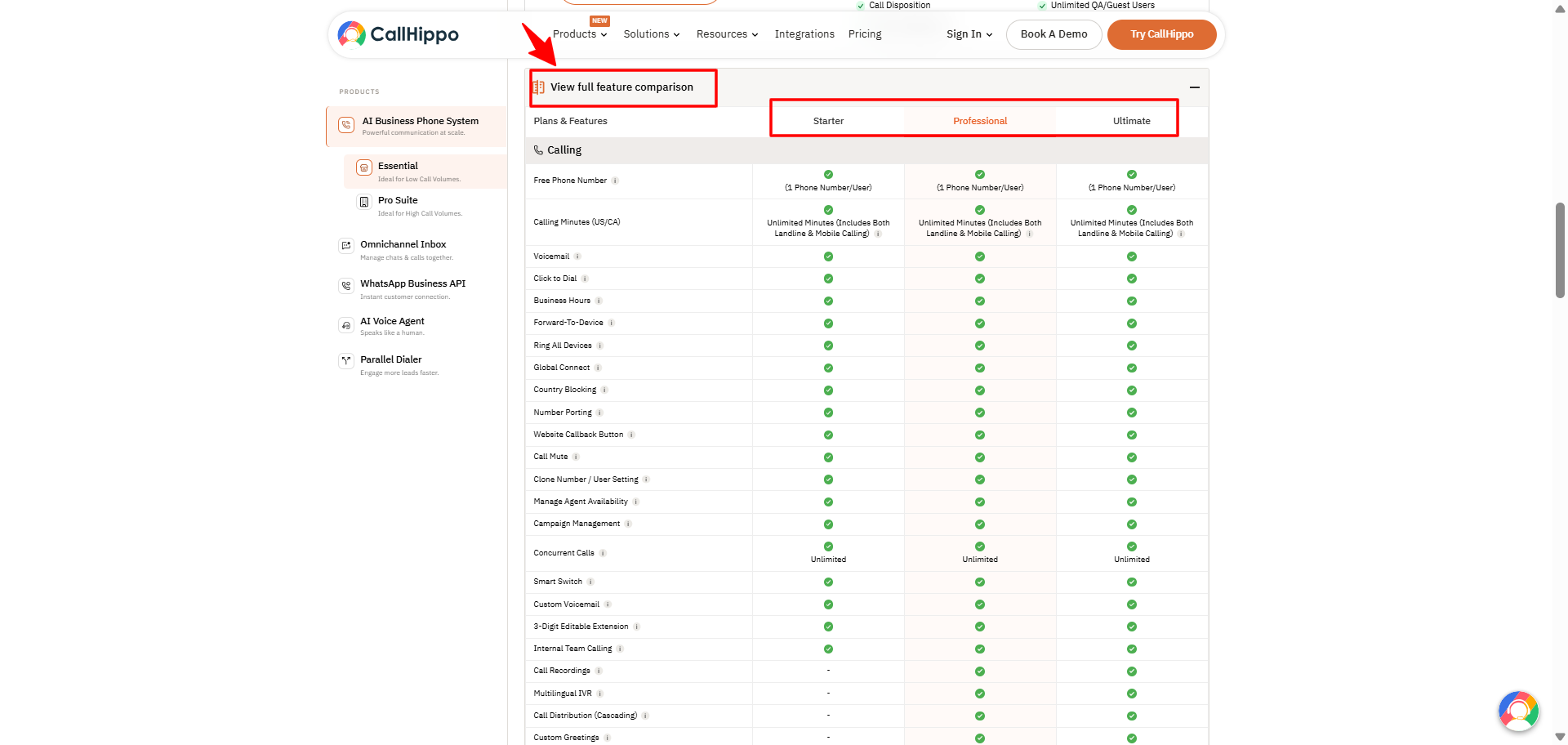Open Omnichannel Inbox icon
The height and width of the screenshot is (745, 1568).
[346, 246]
